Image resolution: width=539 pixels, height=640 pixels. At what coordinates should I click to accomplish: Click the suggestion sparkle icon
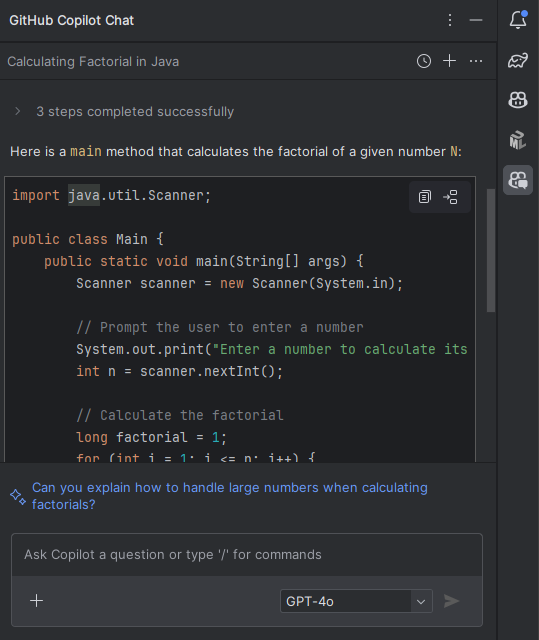pos(18,497)
